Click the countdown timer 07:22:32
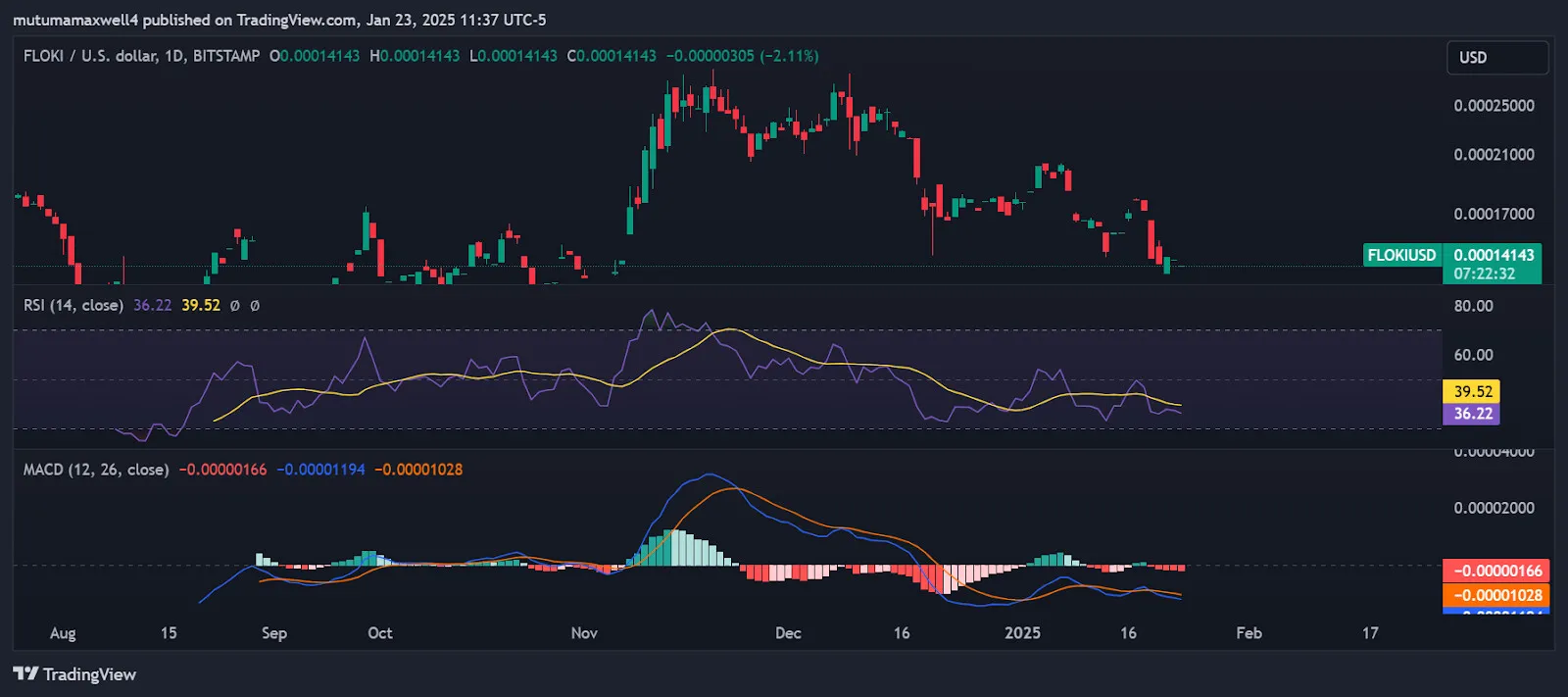 click(1484, 274)
